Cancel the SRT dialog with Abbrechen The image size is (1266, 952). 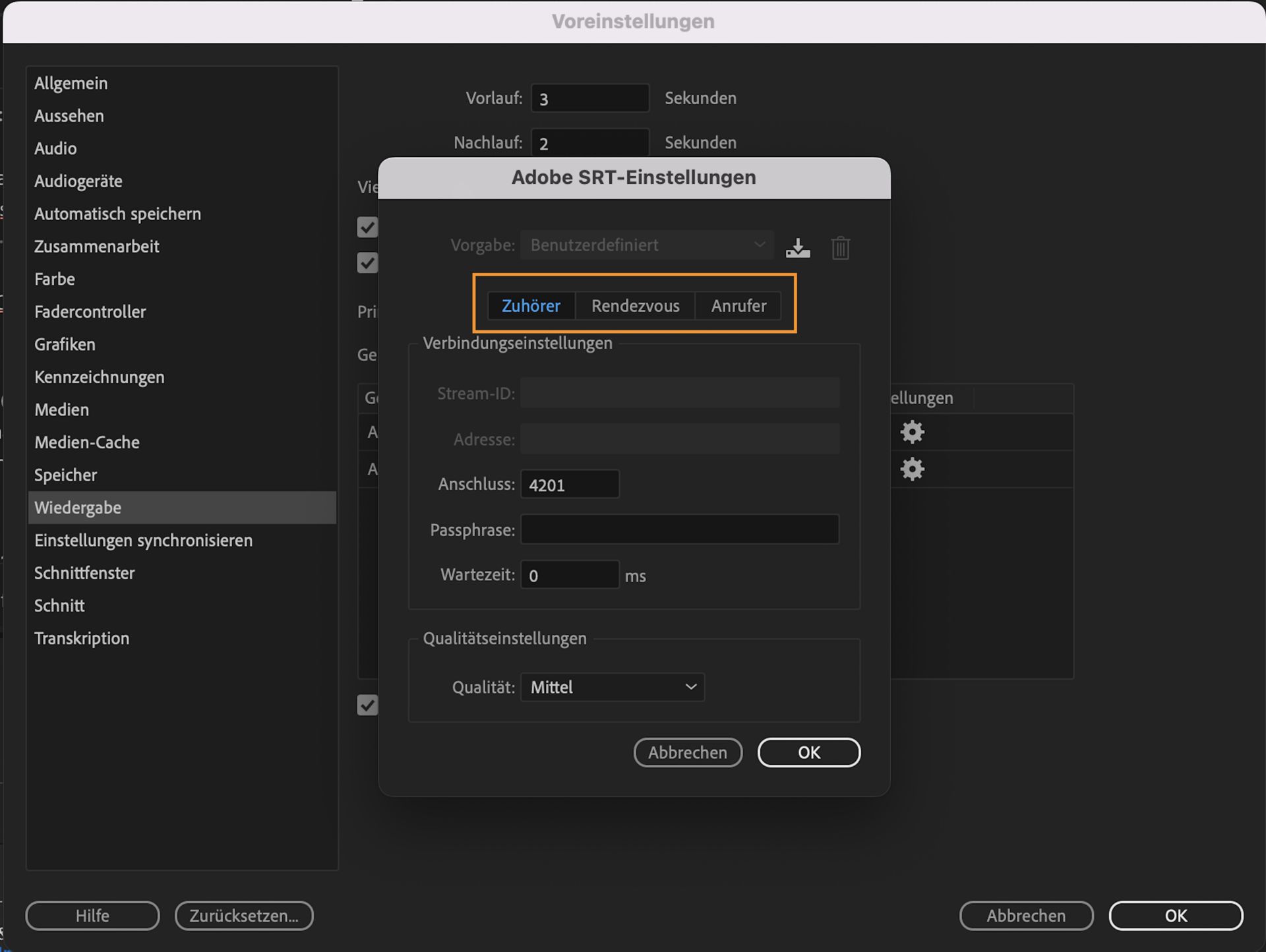pyautogui.click(x=688, y=752)
